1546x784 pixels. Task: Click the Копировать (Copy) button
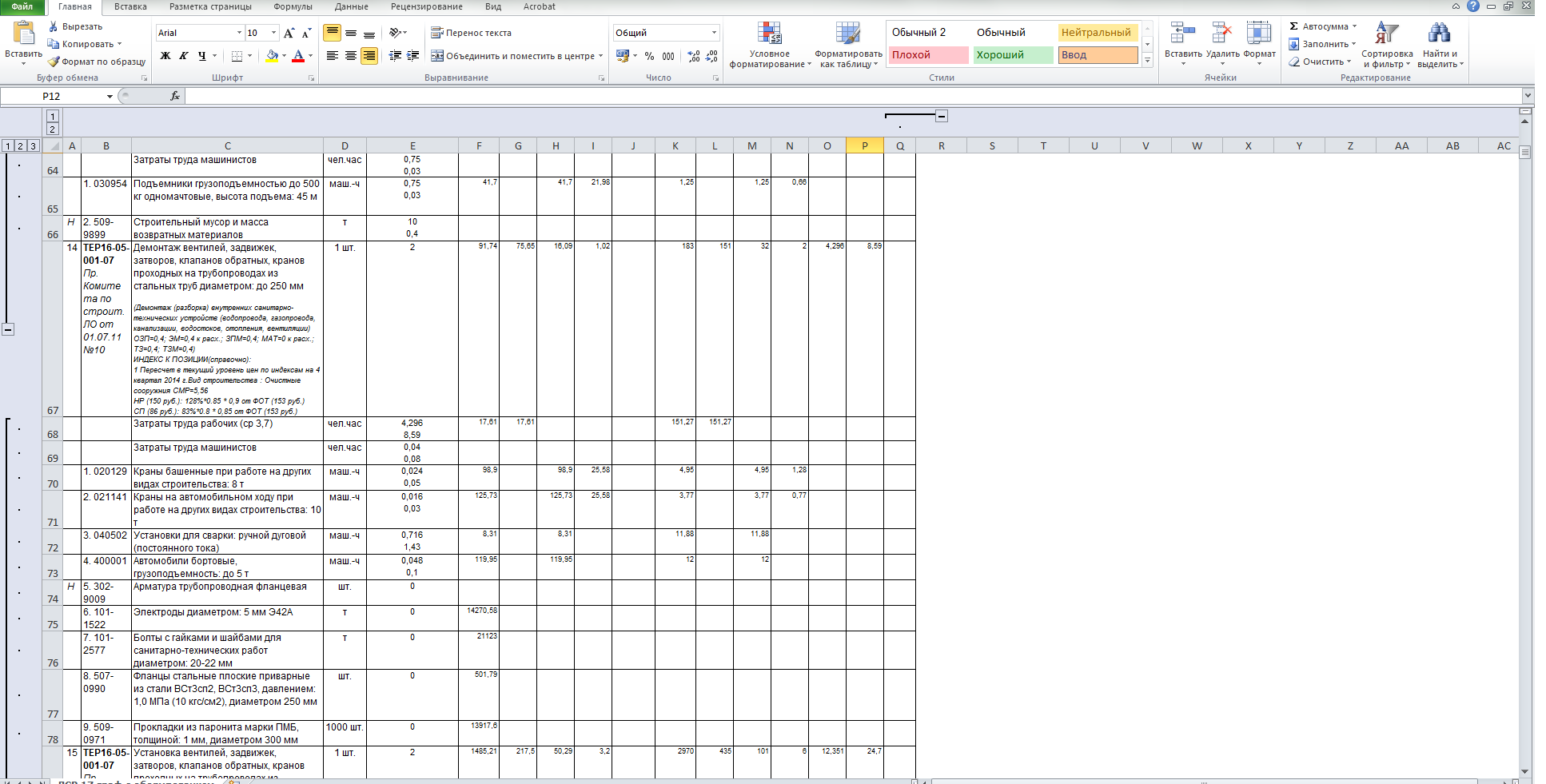85,44
